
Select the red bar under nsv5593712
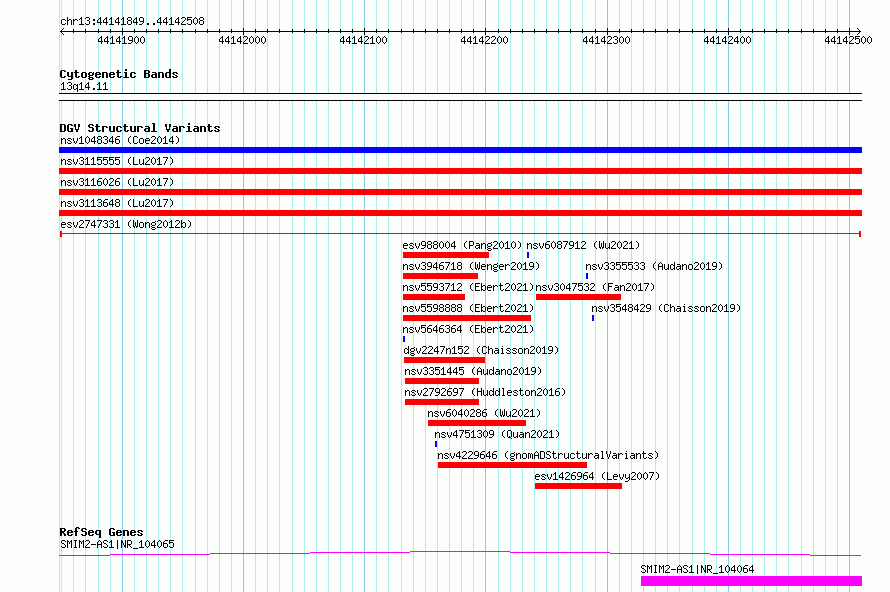coord(434,297)
